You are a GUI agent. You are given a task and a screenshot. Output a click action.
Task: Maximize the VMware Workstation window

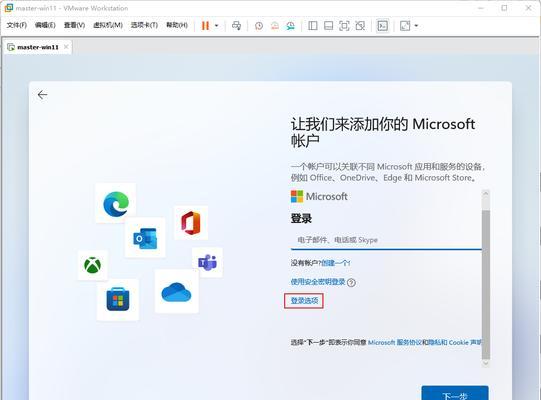click(x=504, y=8)
